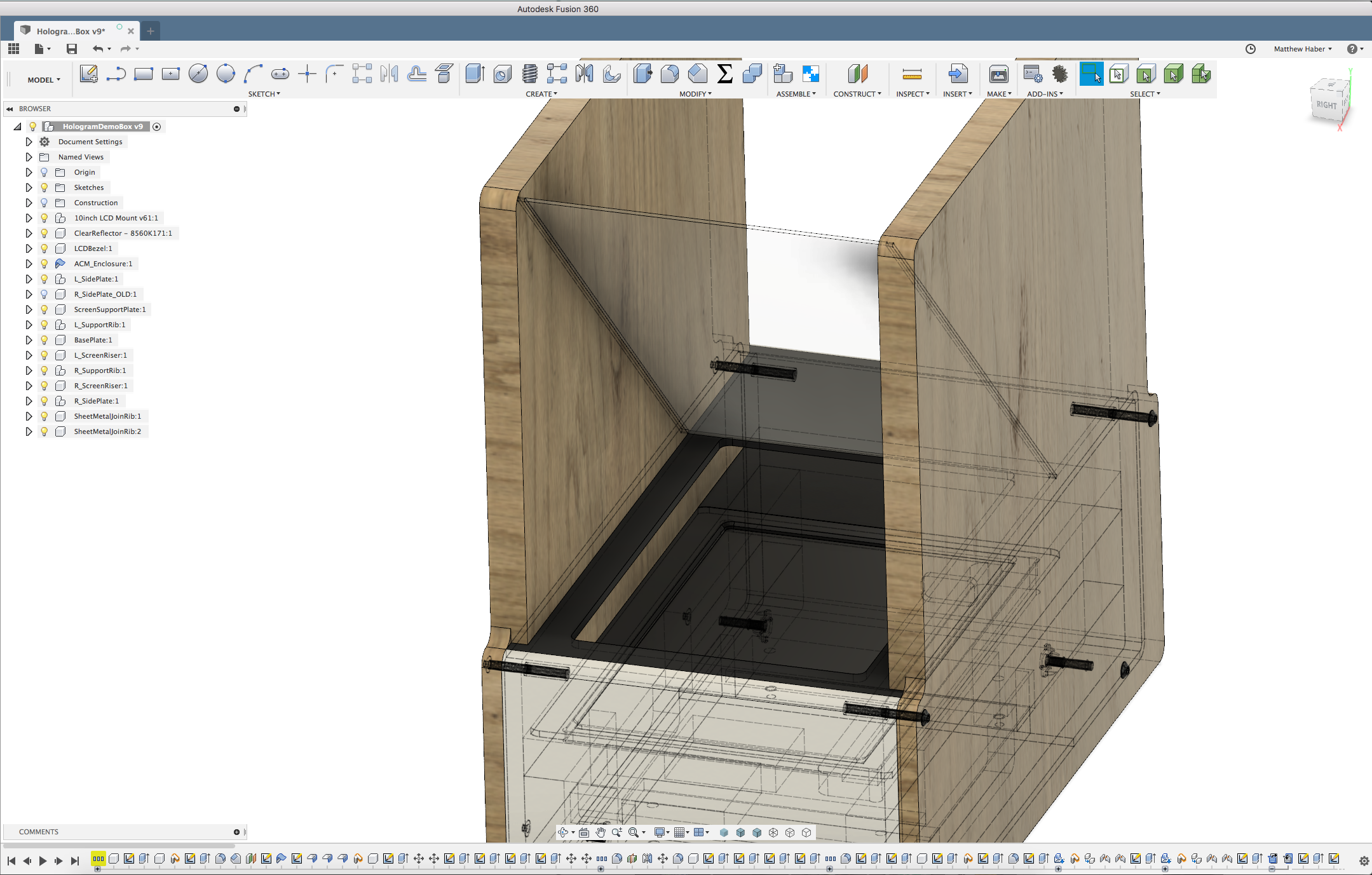Click the Job Status clock icon

pos(1251,49)
